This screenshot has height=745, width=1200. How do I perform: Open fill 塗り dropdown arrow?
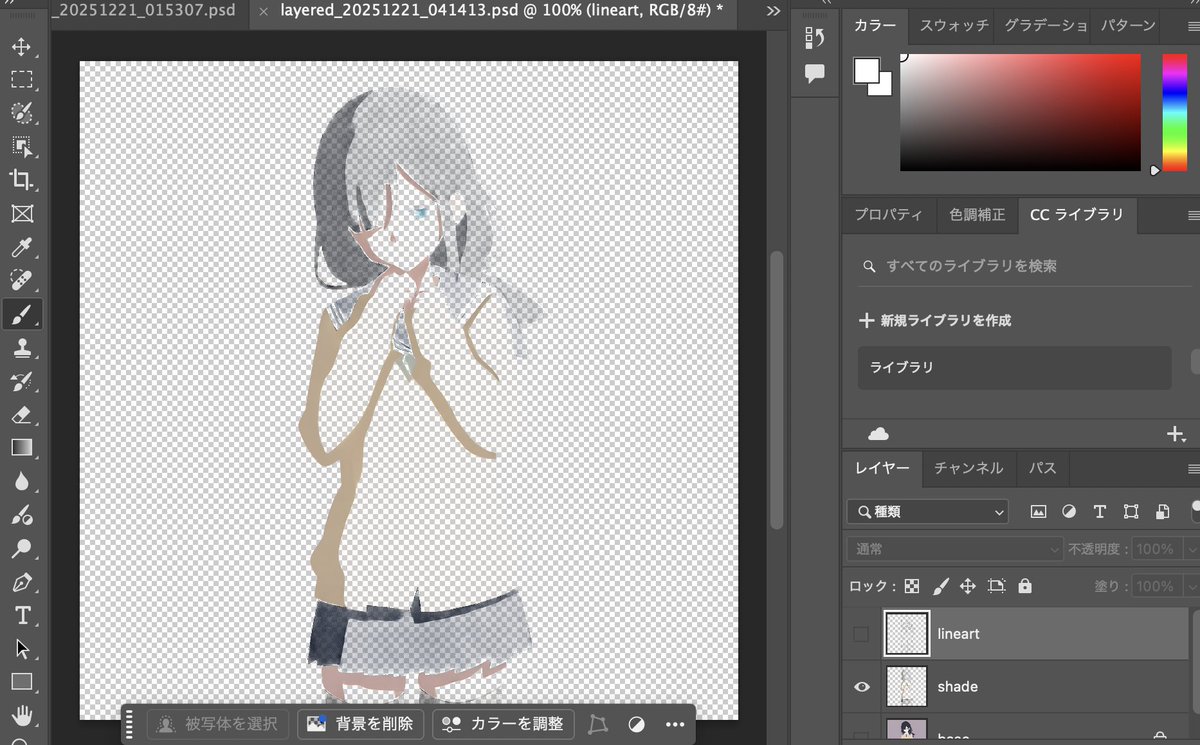point(1190,586)
